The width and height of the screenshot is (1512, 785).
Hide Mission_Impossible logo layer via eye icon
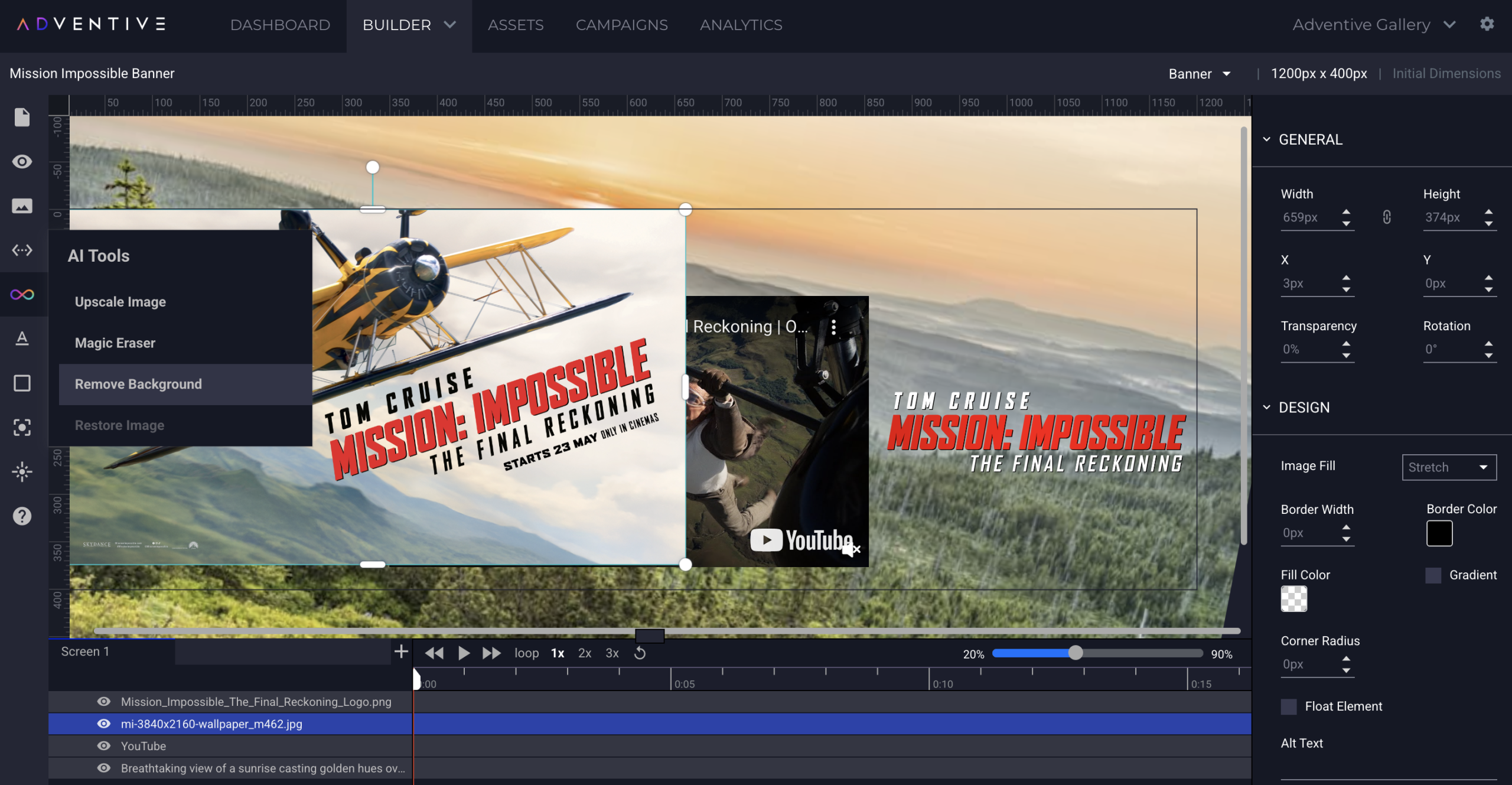[103, 701]
